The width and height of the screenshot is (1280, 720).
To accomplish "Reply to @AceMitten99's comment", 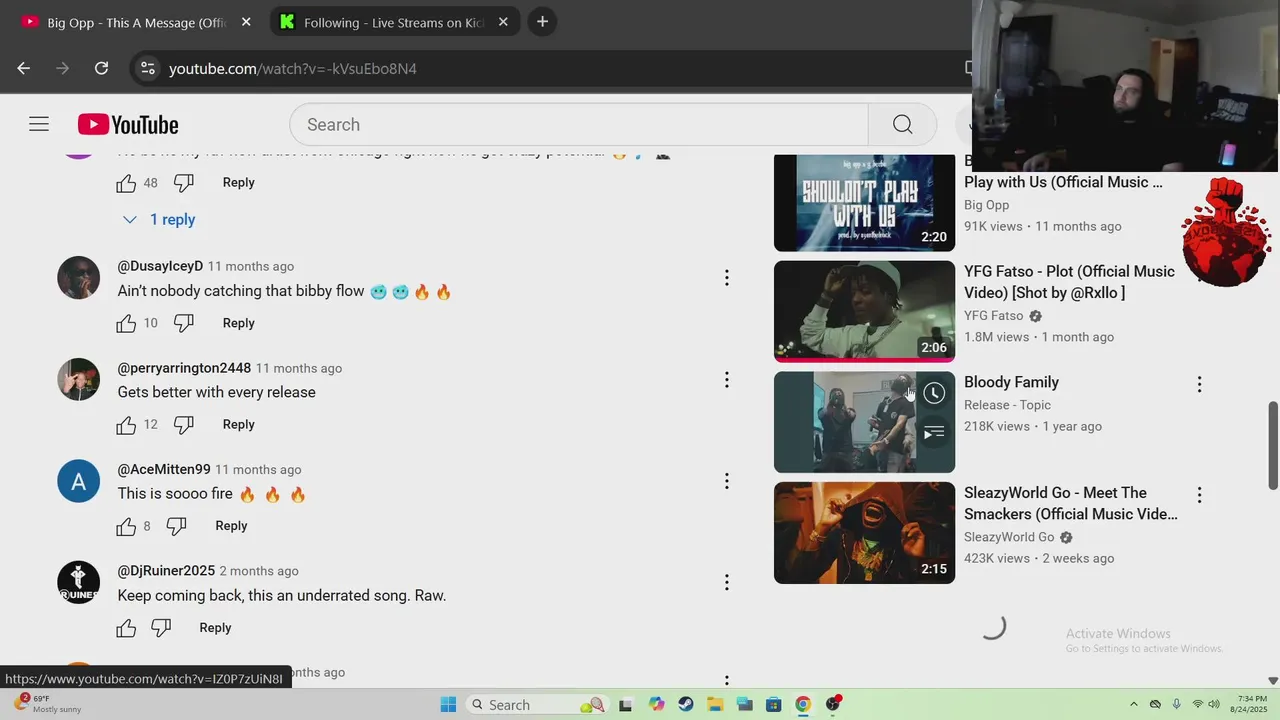I will pyautogui.click(x=231, y=526).
